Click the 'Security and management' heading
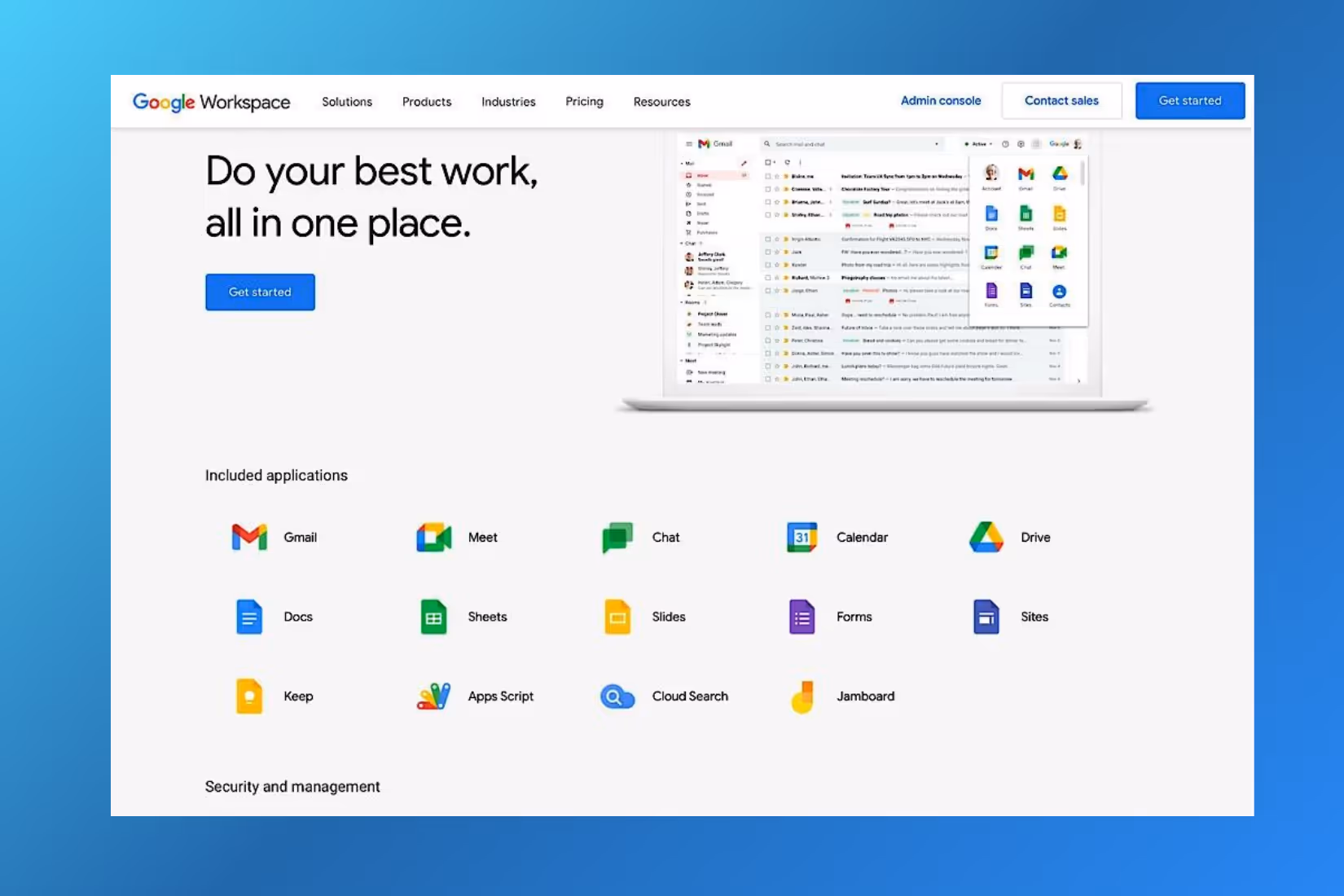The image size is (1344, 896). point(292,786)
